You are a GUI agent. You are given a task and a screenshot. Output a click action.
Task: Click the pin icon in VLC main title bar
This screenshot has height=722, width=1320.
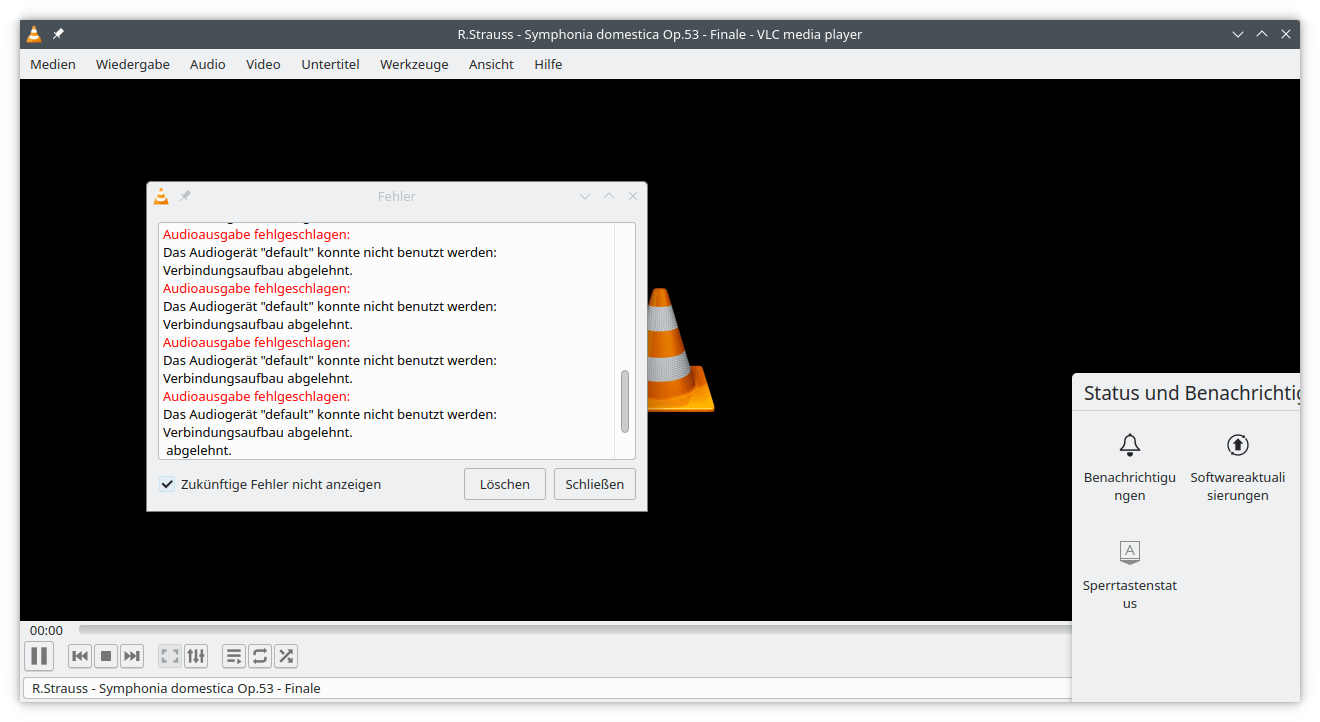click(x=58, y=34)
